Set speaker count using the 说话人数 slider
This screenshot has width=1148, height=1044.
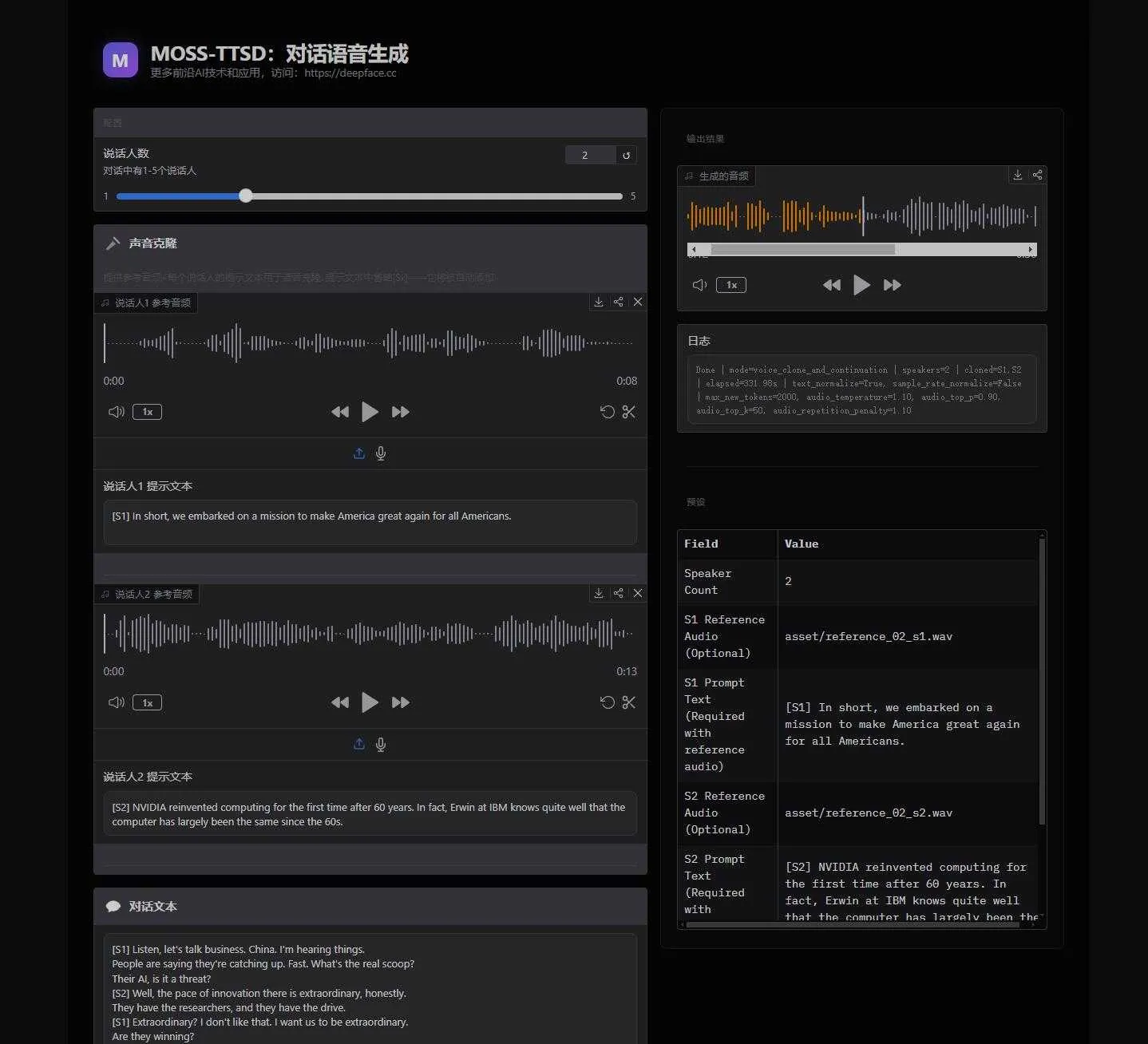click(x=245, y=196)
